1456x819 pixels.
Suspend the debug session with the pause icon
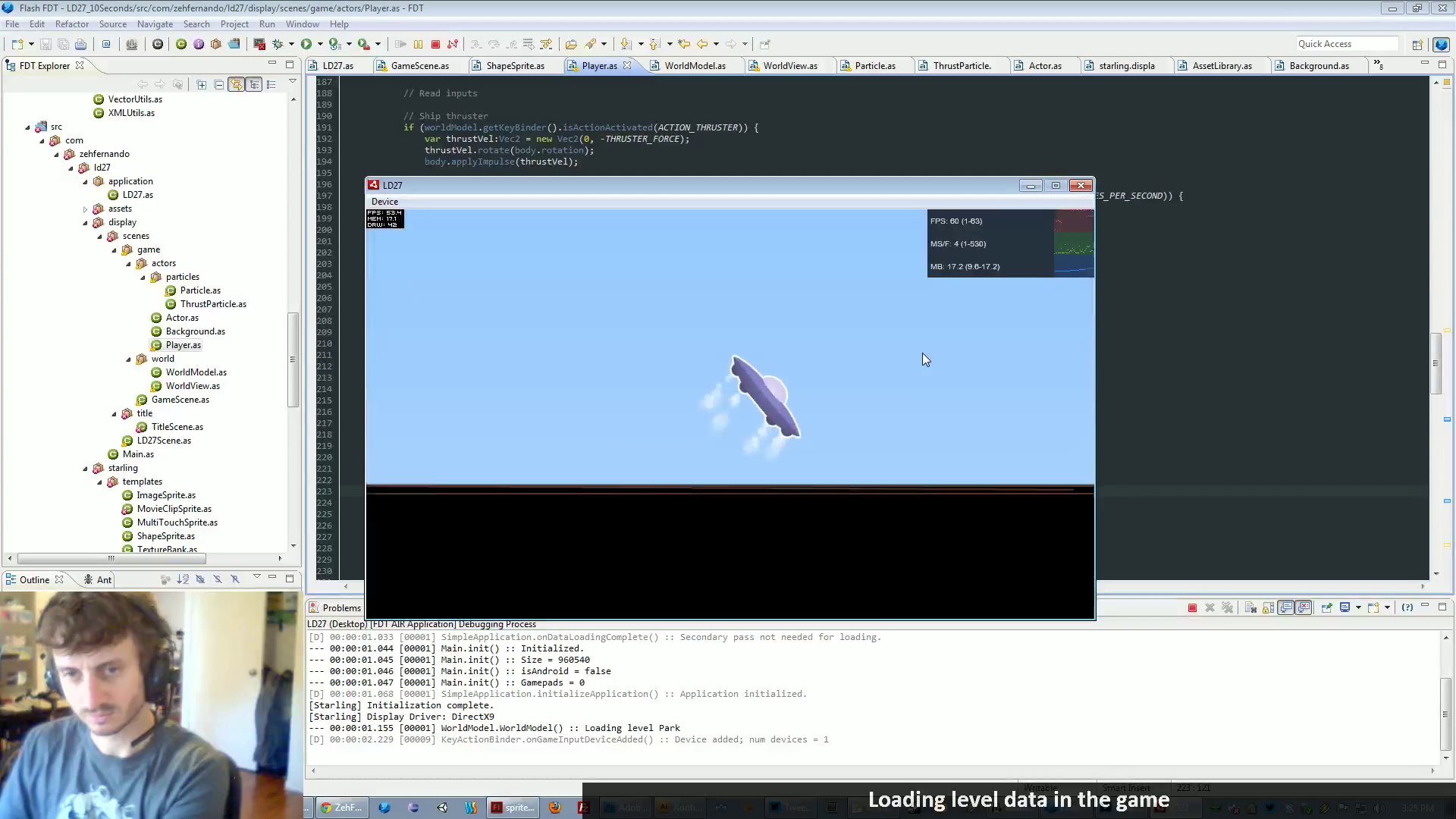pyautogui.click(x=418, y=44)
